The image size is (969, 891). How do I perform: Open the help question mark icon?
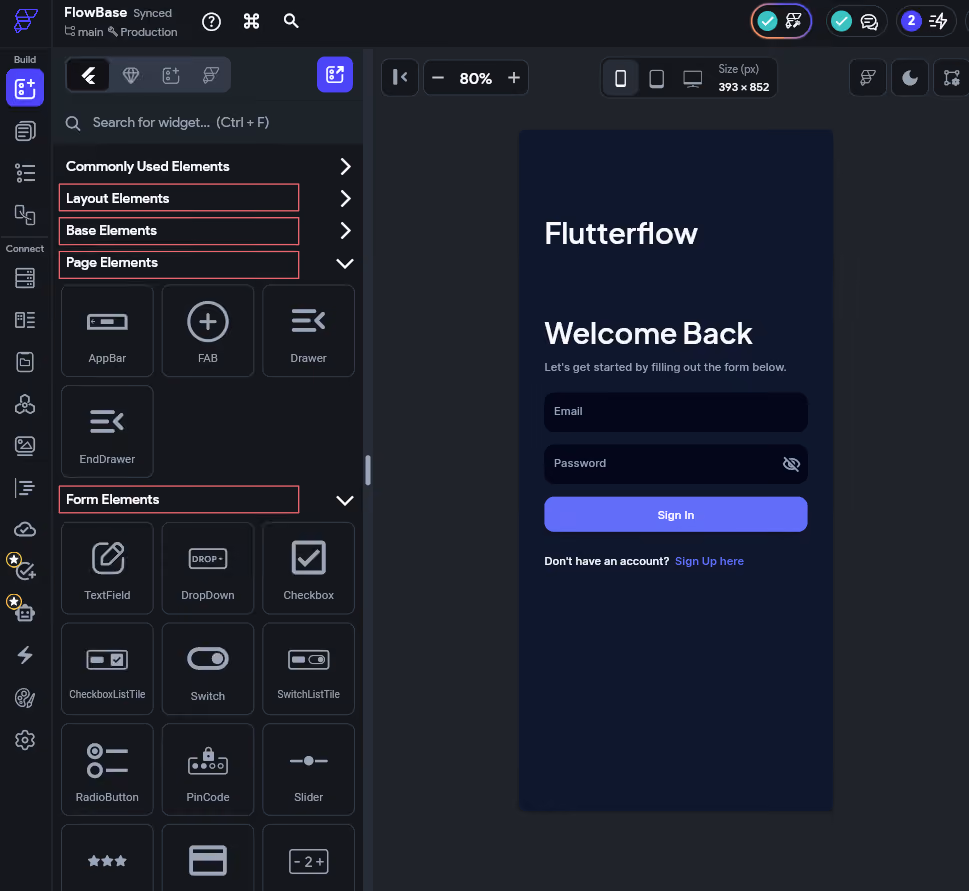(211, 22)
